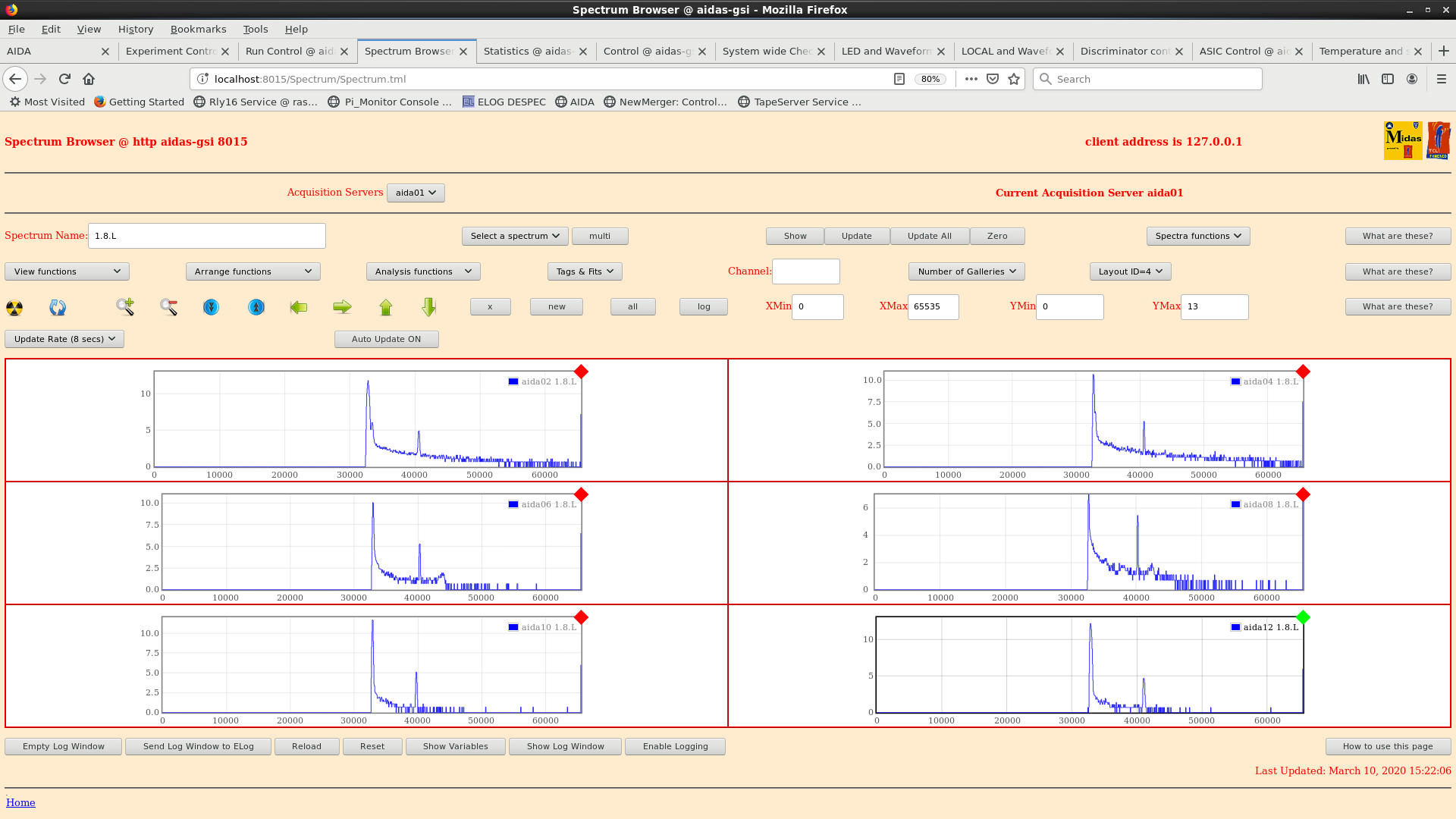Zoom in using the magnifier plus icon
1456x819 pixels.
[x=125, y=307]
